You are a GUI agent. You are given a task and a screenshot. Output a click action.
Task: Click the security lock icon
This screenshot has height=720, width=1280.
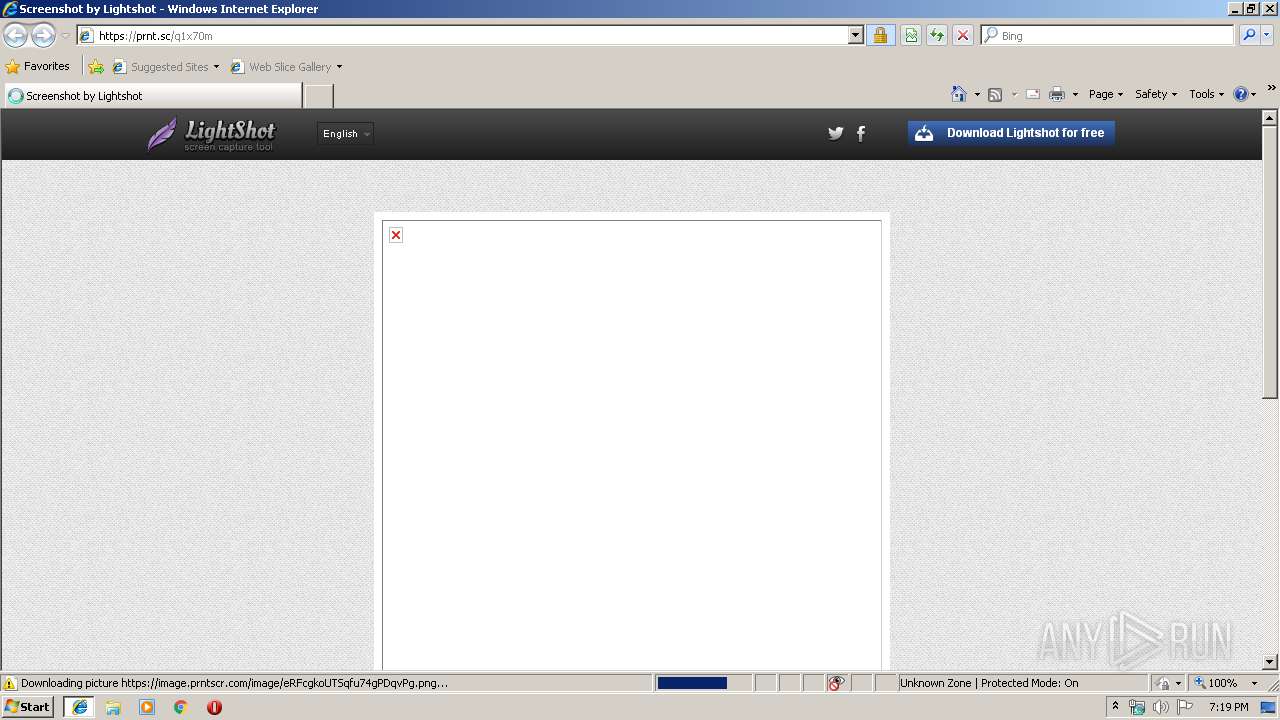[880, 36]
